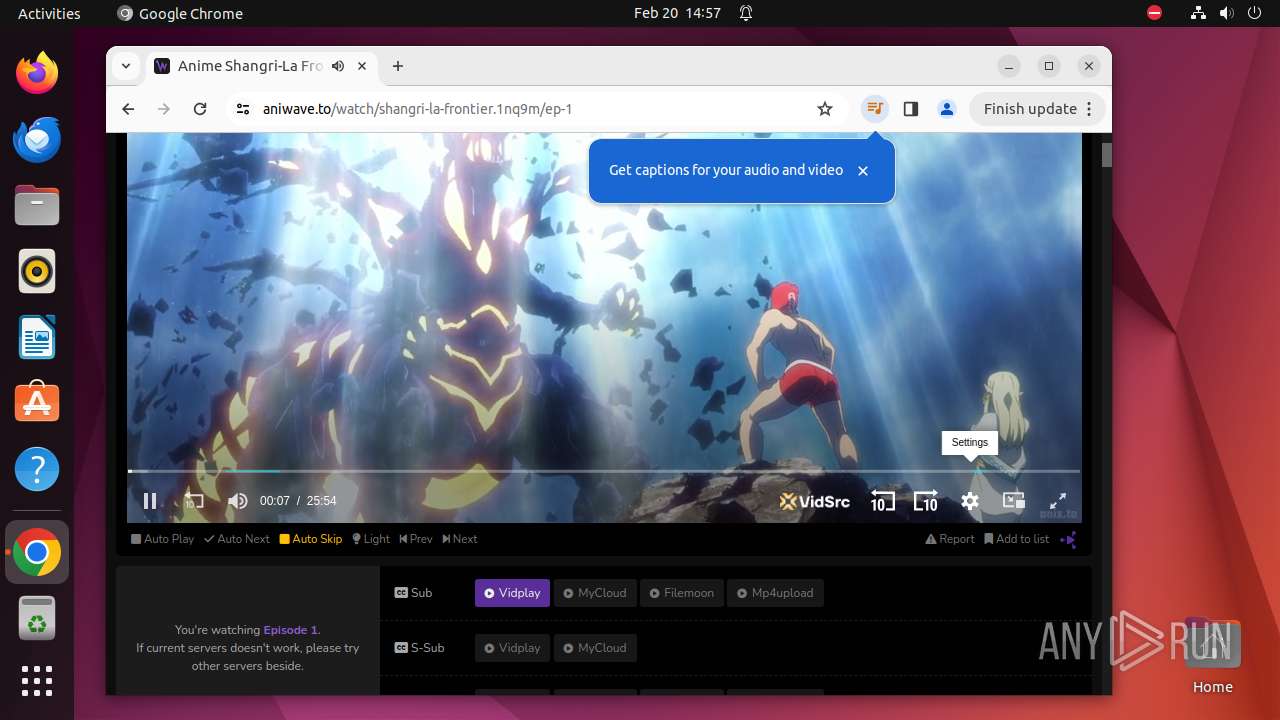This screenshot has width=1280, height=720.
Task: Open the Help app in dock
Action: click(37, 469)
